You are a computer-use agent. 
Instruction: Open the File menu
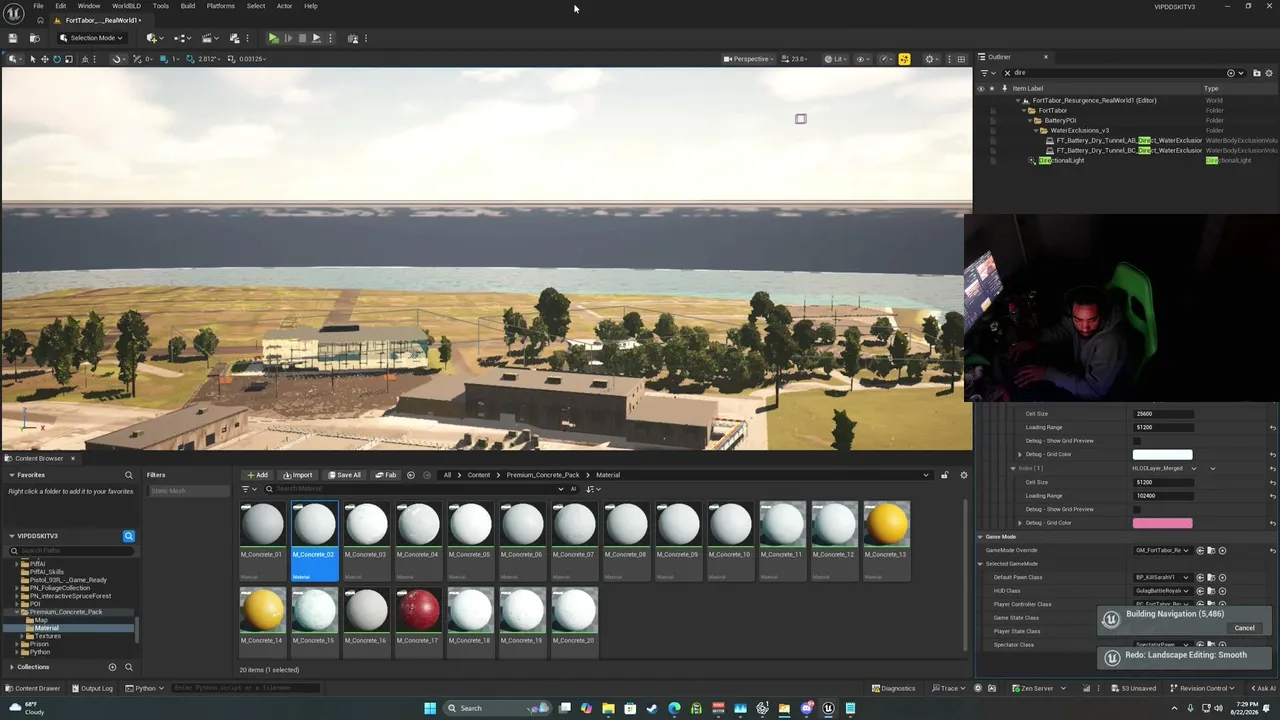(x=38, y=6)
